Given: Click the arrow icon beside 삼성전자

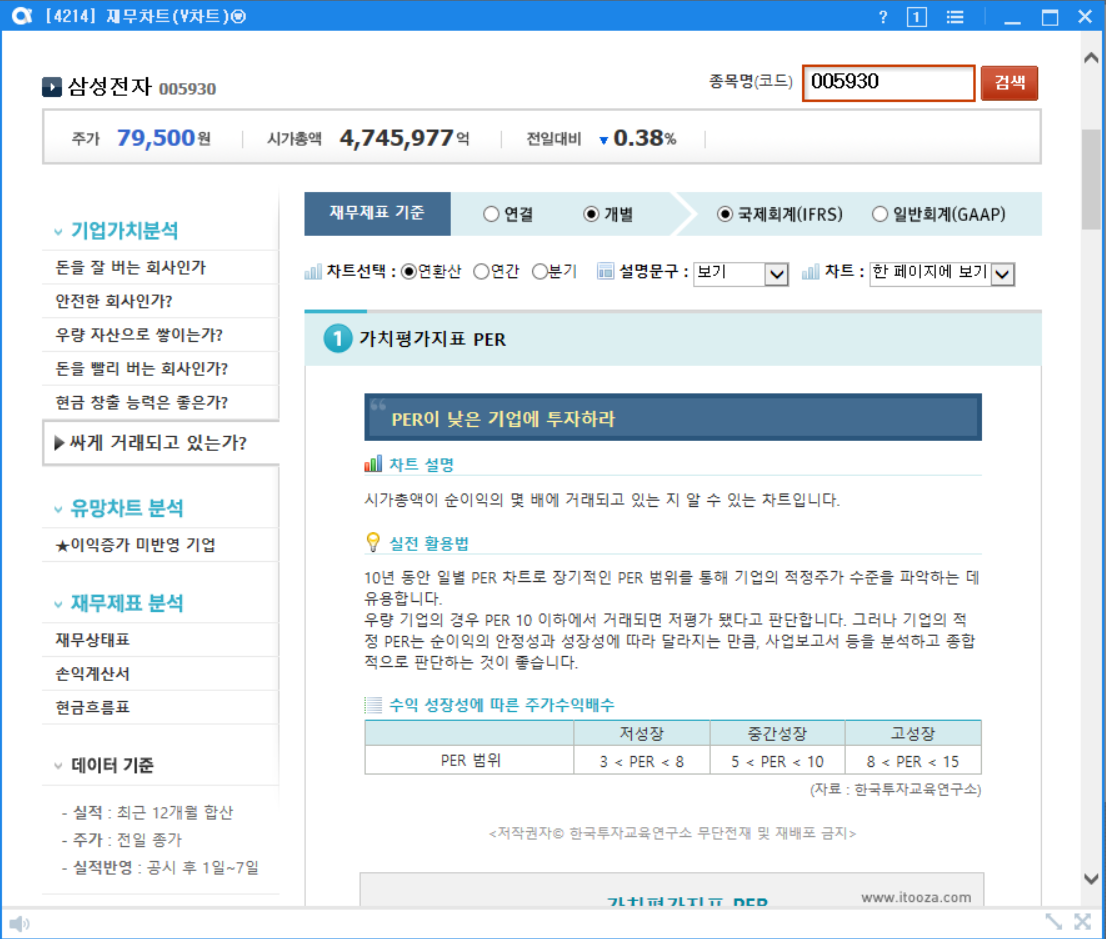Looking at the screenshot, I should coord(51,87).
